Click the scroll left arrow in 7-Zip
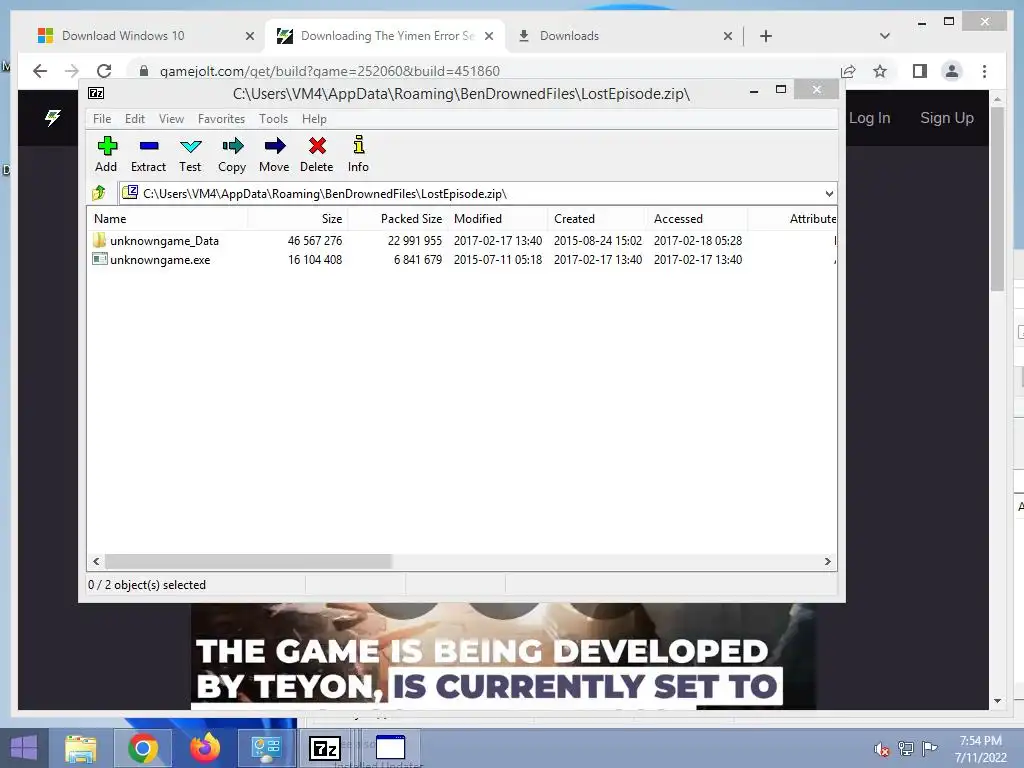This screenshot has width=1024, height=768. [x=97, y=562]
